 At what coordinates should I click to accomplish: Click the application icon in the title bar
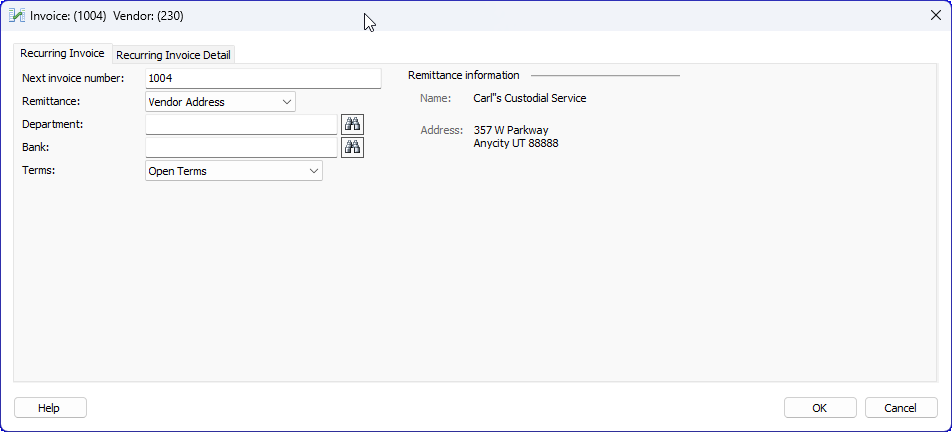point(17,16)
